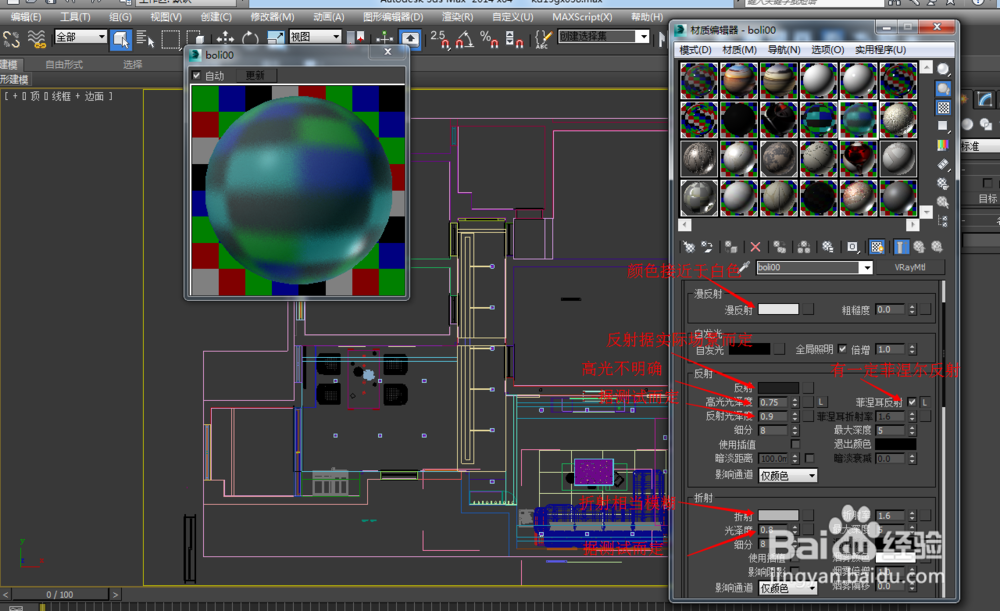Viewport: 1000px width, 611px height.
Task: Activate the Select and Rotate tool
Action: [250, 39]
